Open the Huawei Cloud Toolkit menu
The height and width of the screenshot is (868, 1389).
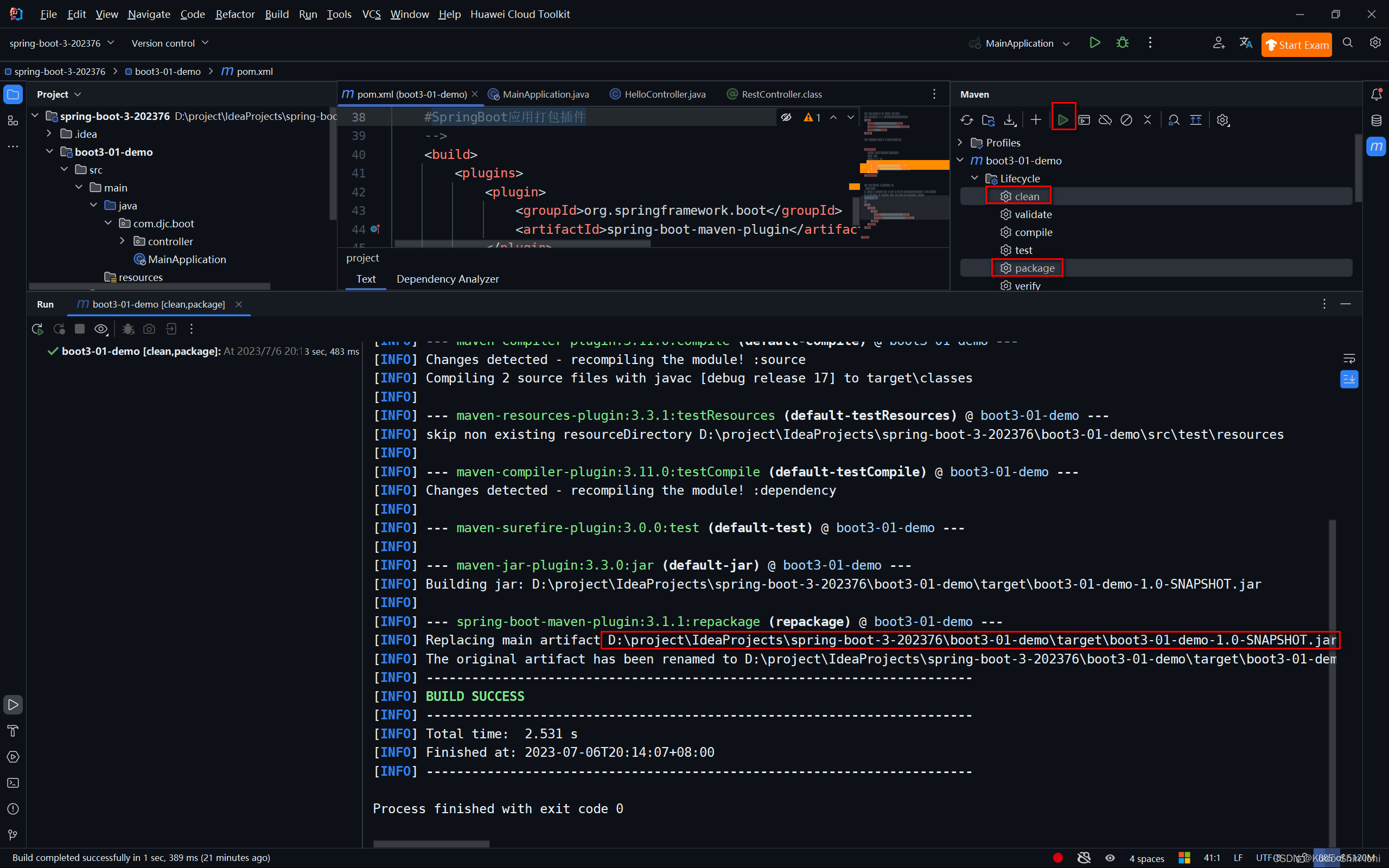pos(520,14)
